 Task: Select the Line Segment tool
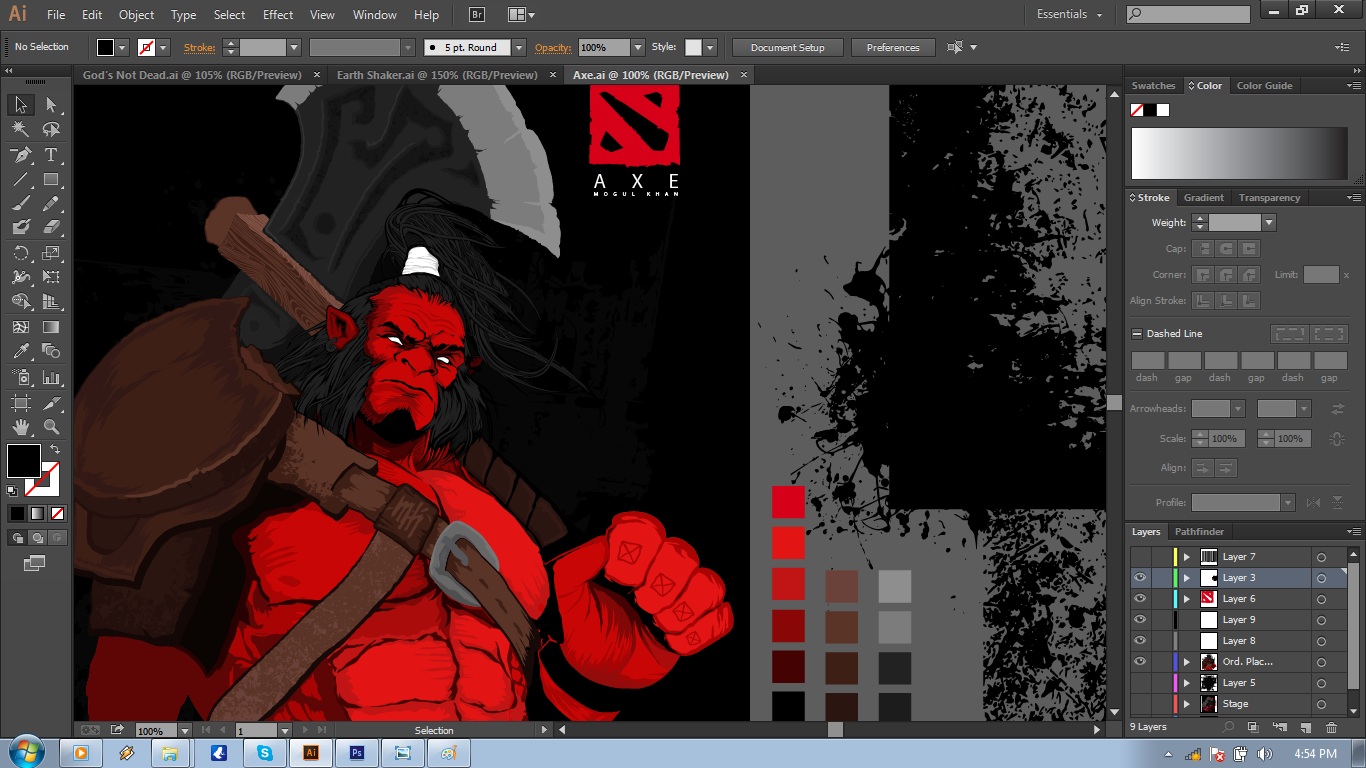coord(20,180)
